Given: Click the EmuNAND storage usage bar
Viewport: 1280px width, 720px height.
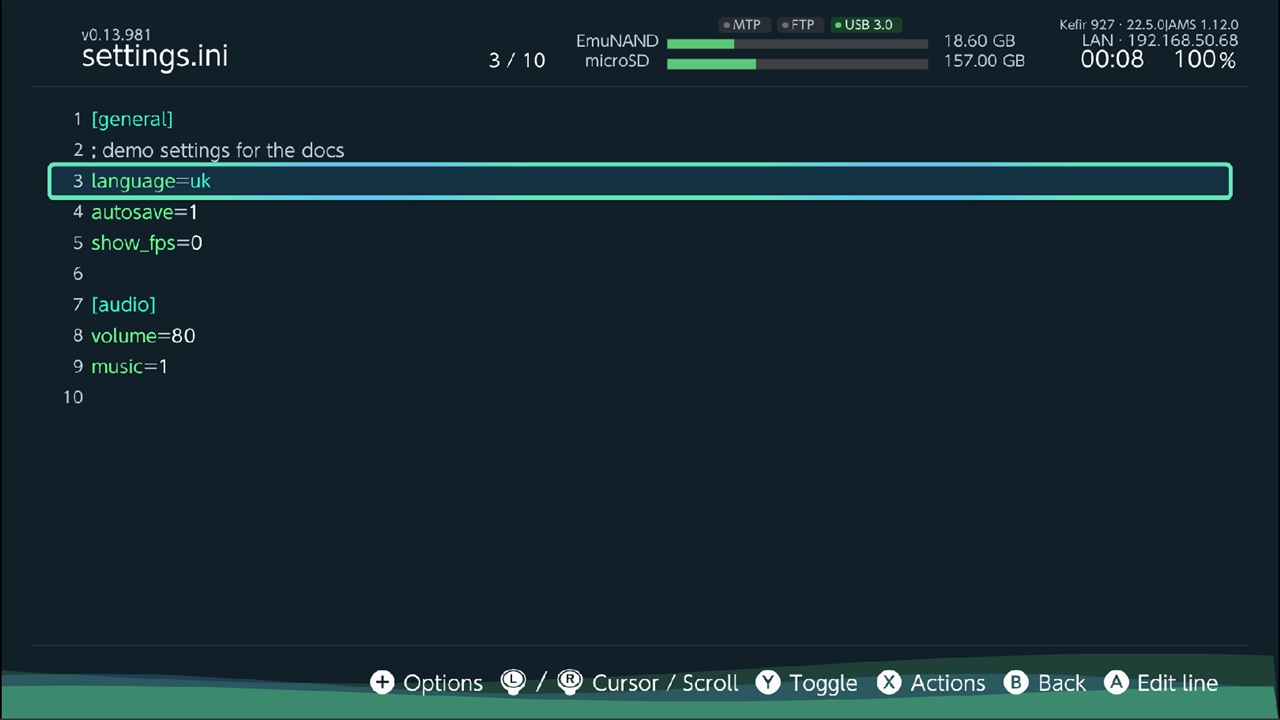Looking at the screenshot, I should tap(797, 43).
